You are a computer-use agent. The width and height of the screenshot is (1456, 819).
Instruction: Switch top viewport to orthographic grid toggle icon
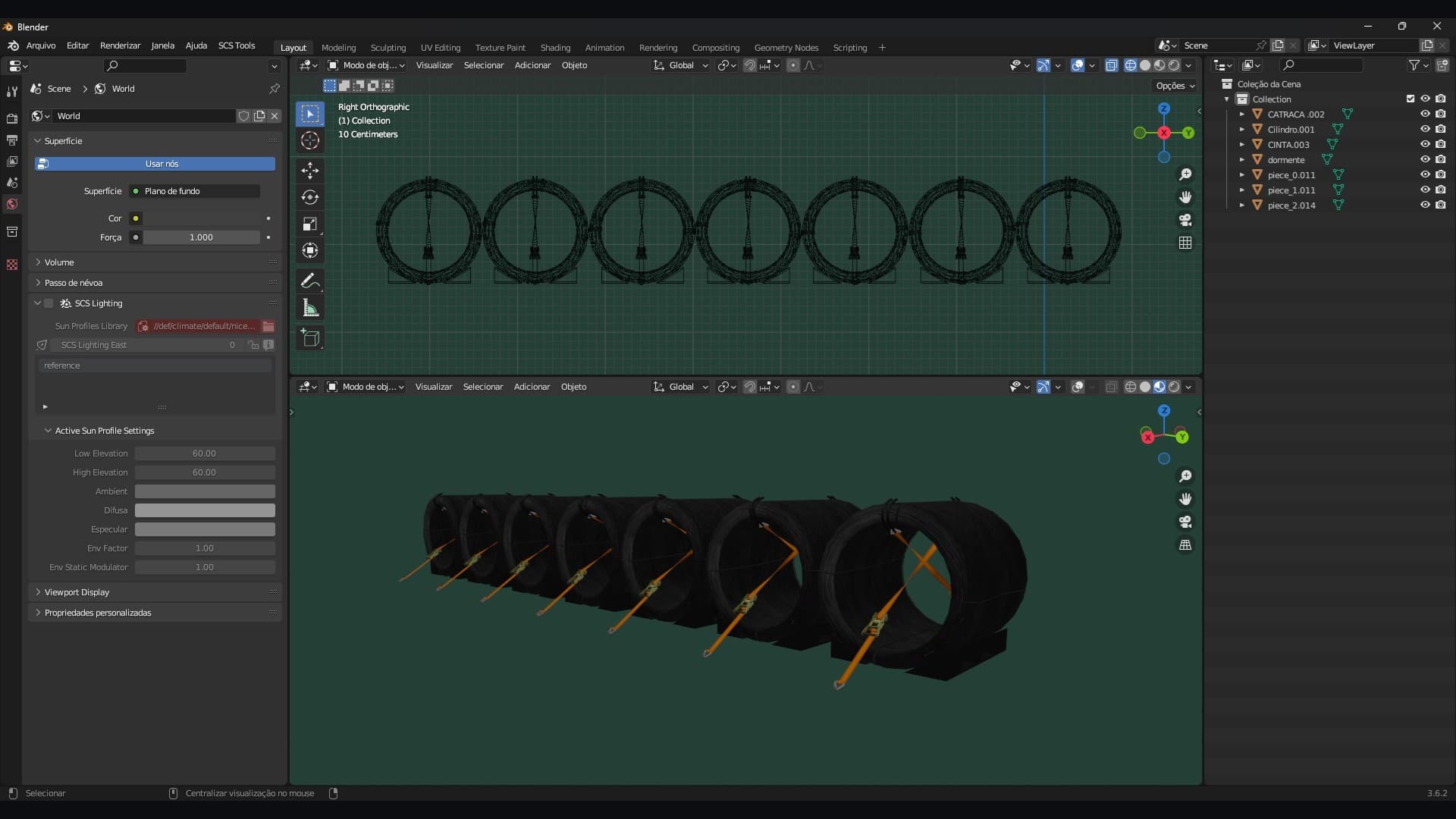coord(1185,243)
